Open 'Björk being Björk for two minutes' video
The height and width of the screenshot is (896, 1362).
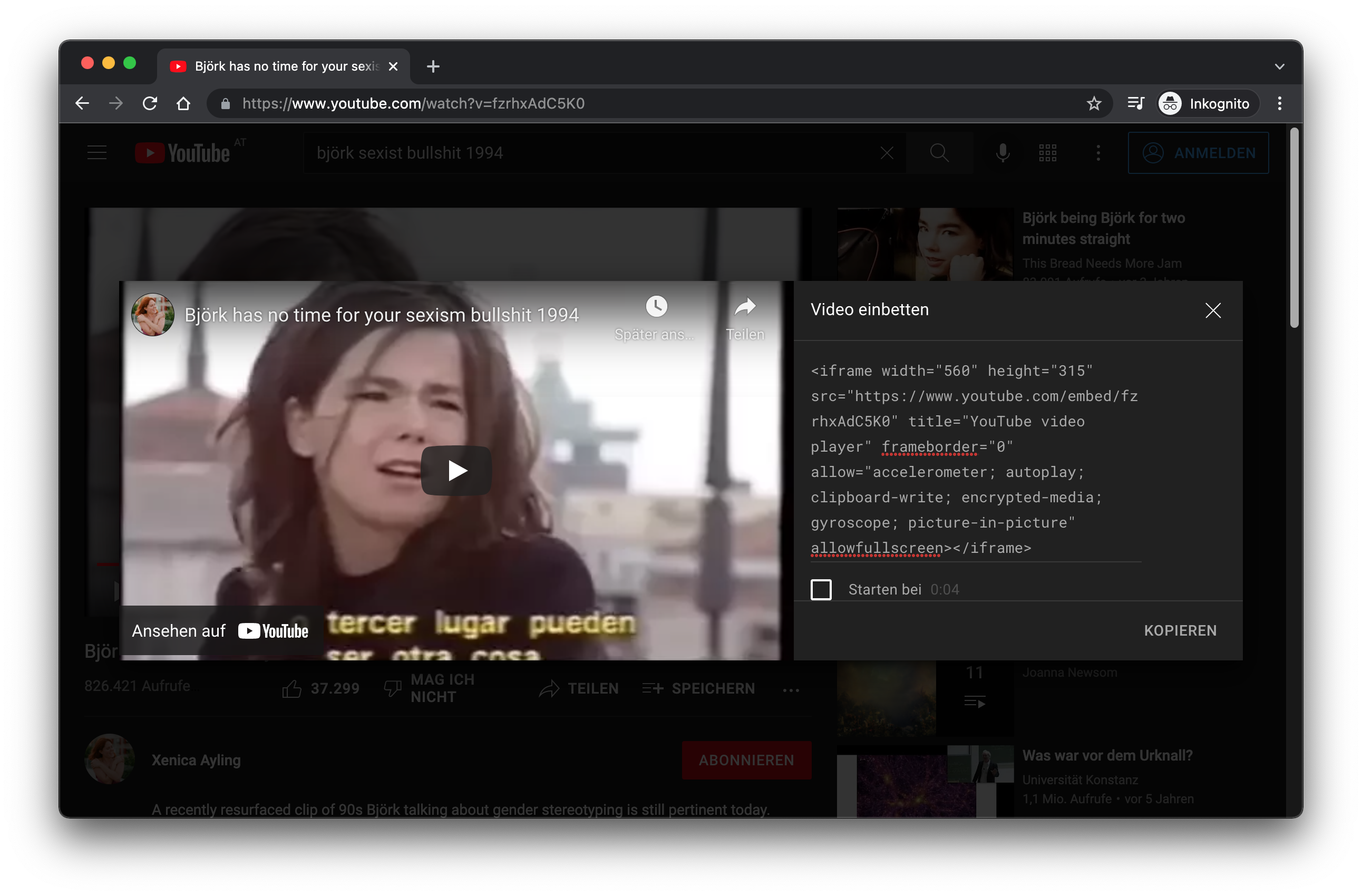tap(1103, 228)
